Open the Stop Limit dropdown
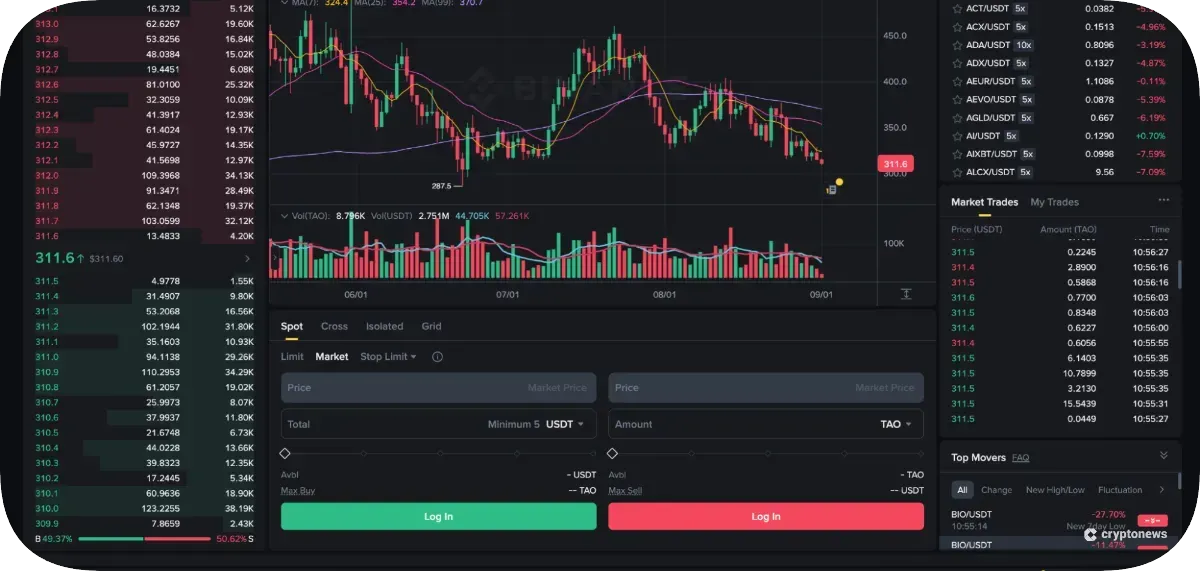This screenshot has width=1200, height=571. point(389,357)
